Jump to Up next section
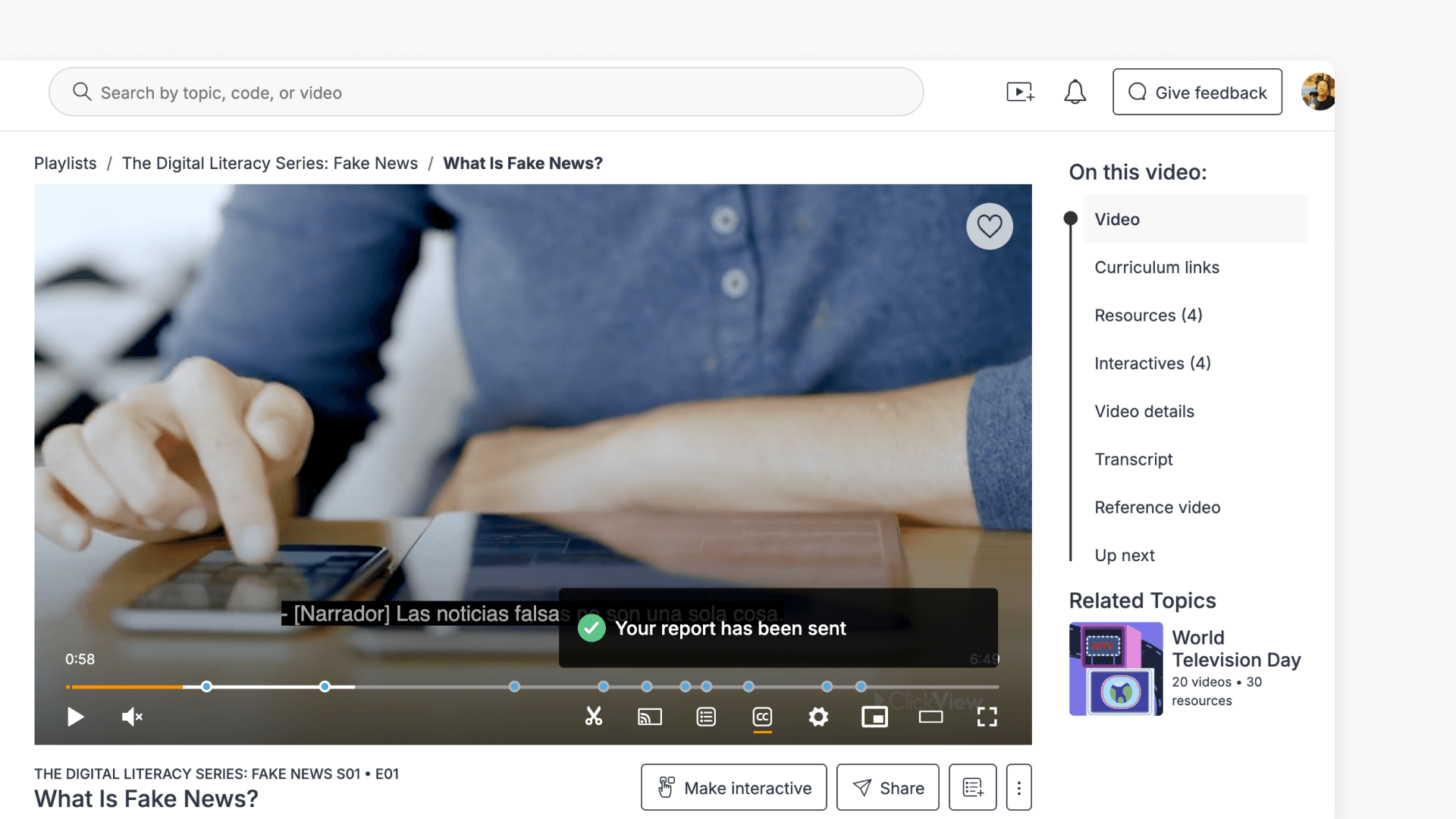 pos(1125,555)
